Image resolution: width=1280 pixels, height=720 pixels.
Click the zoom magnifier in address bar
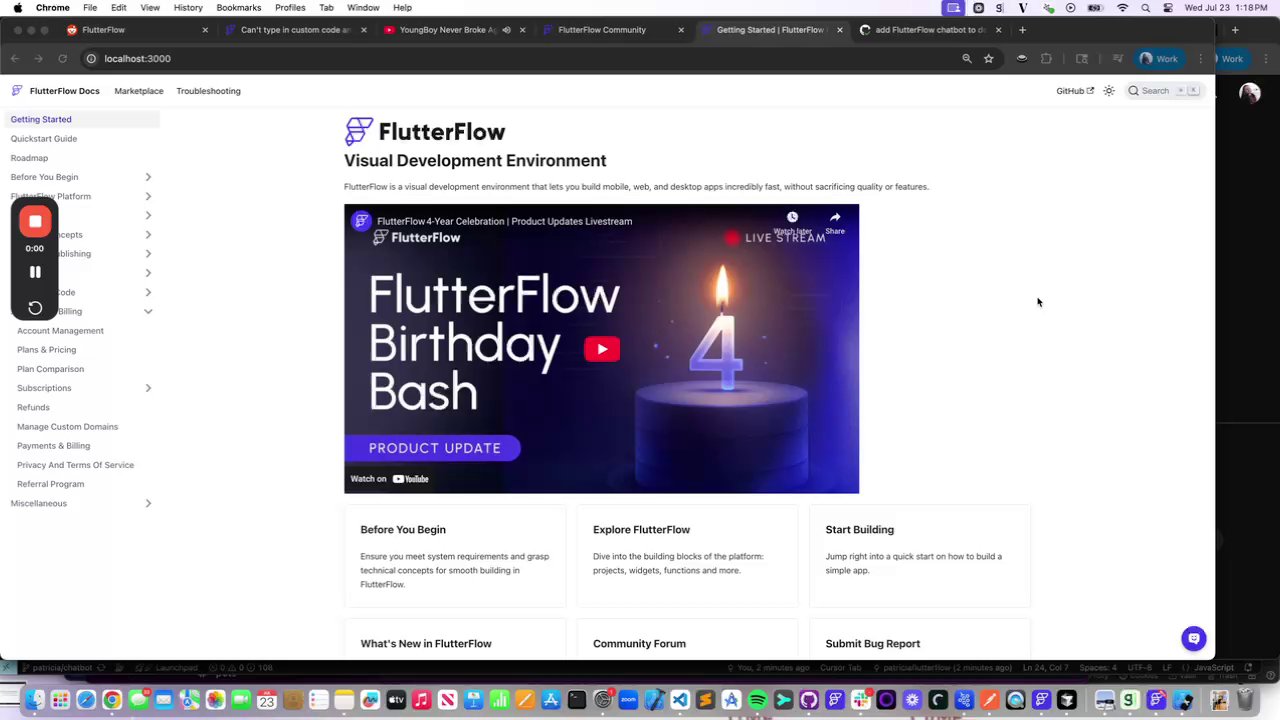[967, 59]
